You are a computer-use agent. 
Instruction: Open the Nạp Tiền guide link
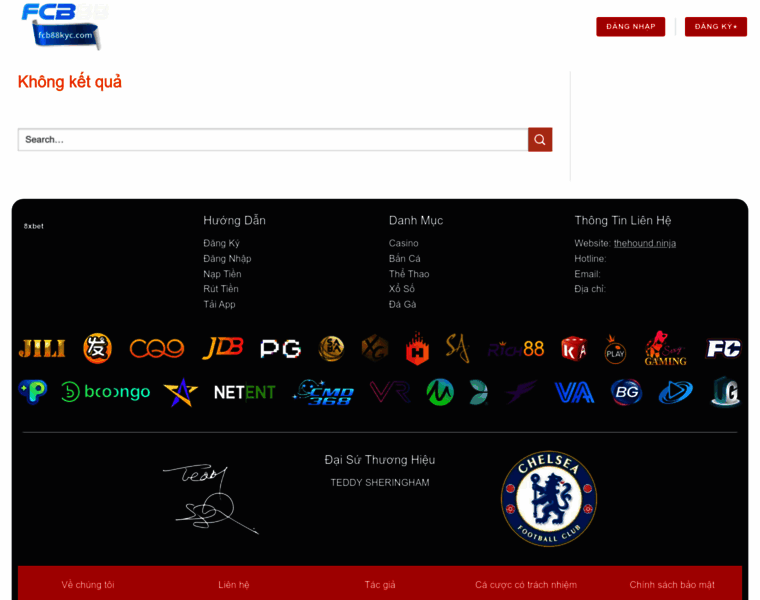coord(222,274)
